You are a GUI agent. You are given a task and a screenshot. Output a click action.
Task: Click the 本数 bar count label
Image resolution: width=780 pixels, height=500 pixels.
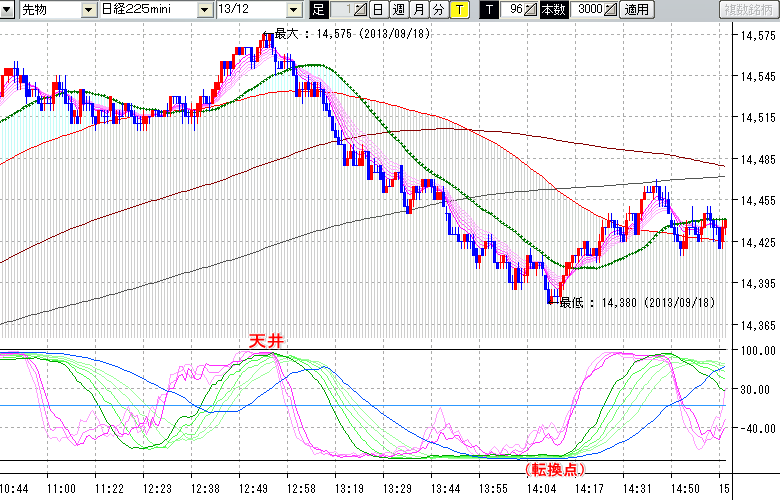click(x=553, y=10)
